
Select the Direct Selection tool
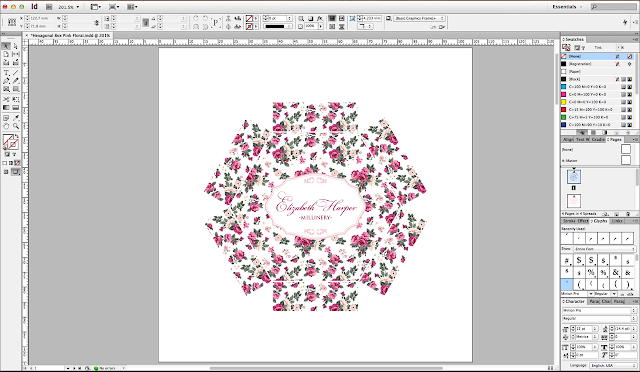click(16, 46)
